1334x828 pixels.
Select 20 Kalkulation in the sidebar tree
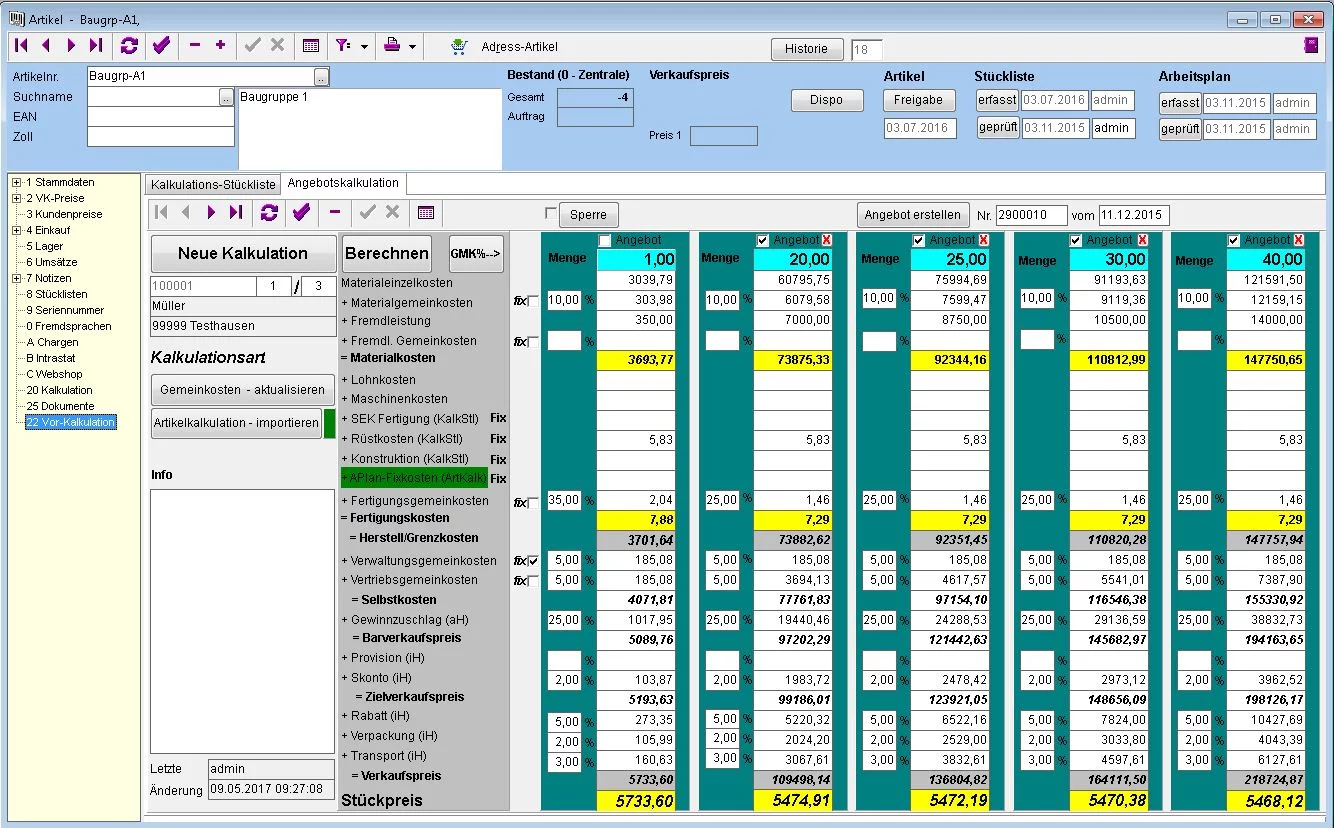59,390
